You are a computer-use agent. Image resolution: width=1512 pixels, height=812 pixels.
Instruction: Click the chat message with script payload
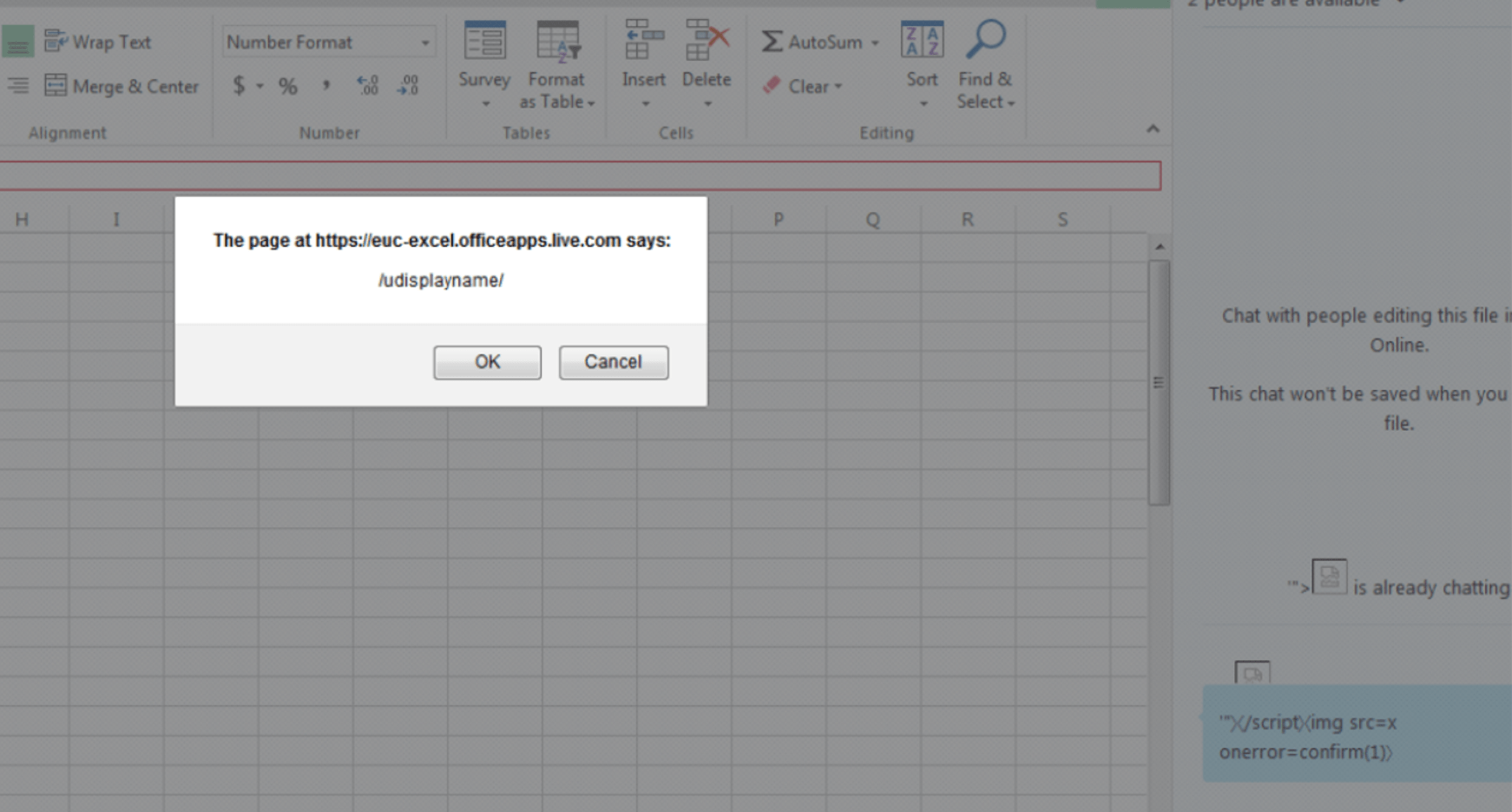coord(1357,734)
